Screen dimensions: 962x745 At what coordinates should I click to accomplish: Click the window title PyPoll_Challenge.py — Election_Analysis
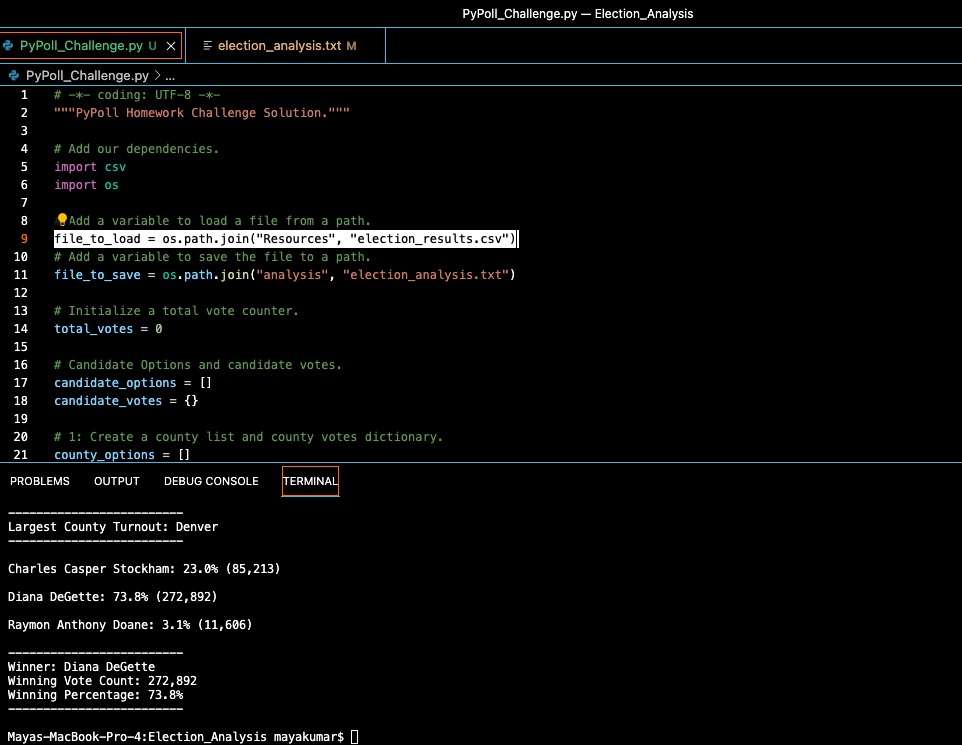(x=577, y=14)
